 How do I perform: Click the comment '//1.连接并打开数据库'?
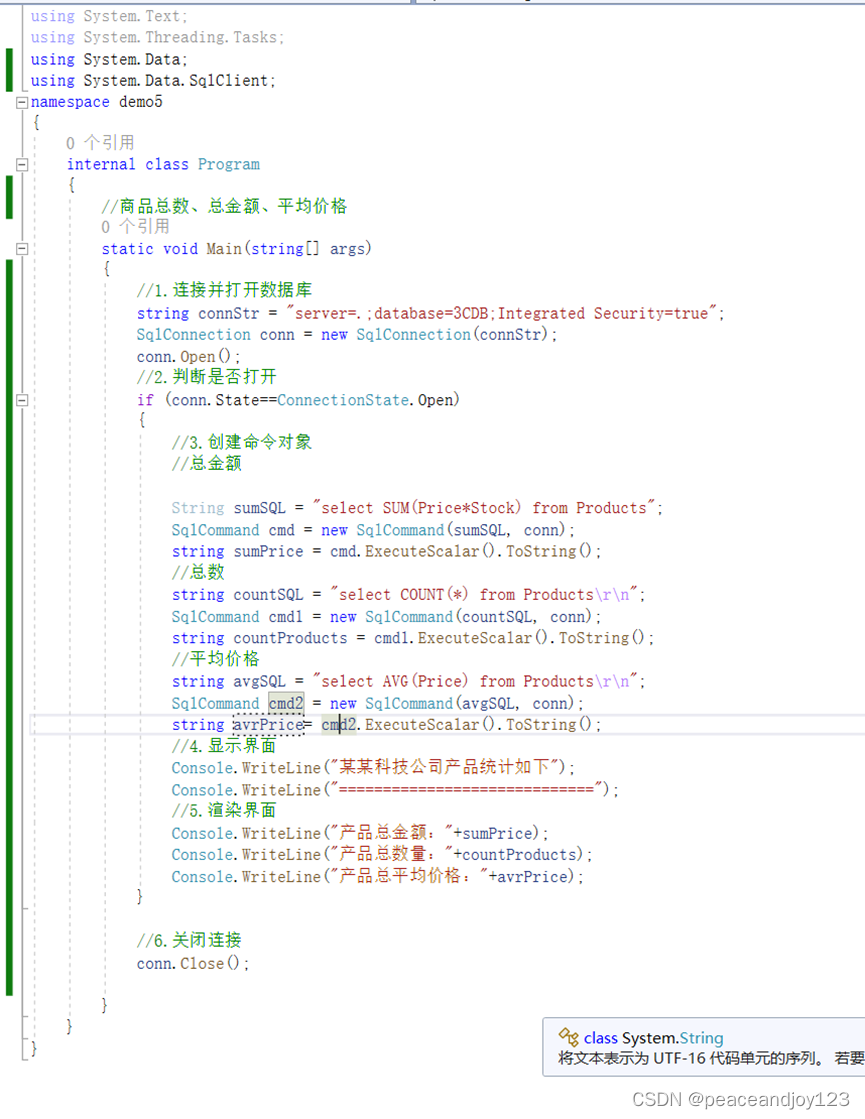pos(224,290)
